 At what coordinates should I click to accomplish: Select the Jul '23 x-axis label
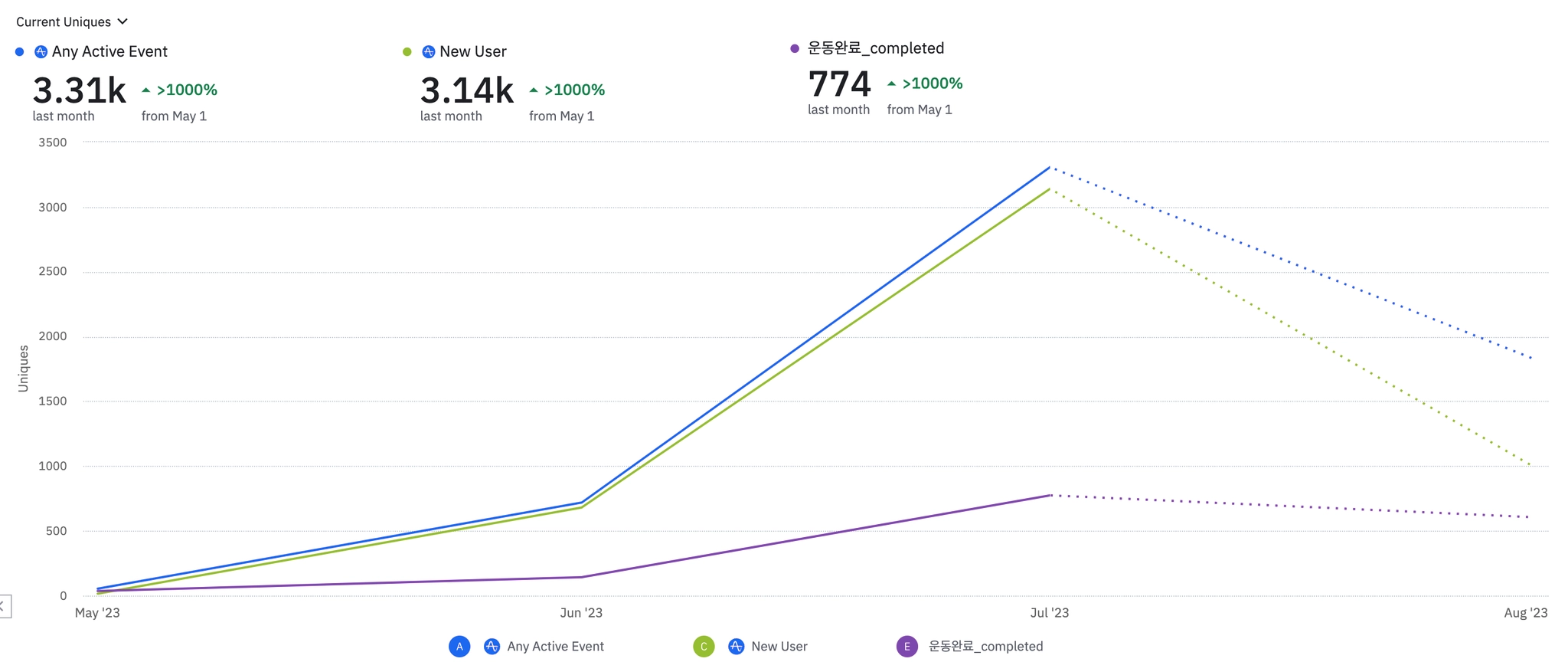tap(1050, 613)
